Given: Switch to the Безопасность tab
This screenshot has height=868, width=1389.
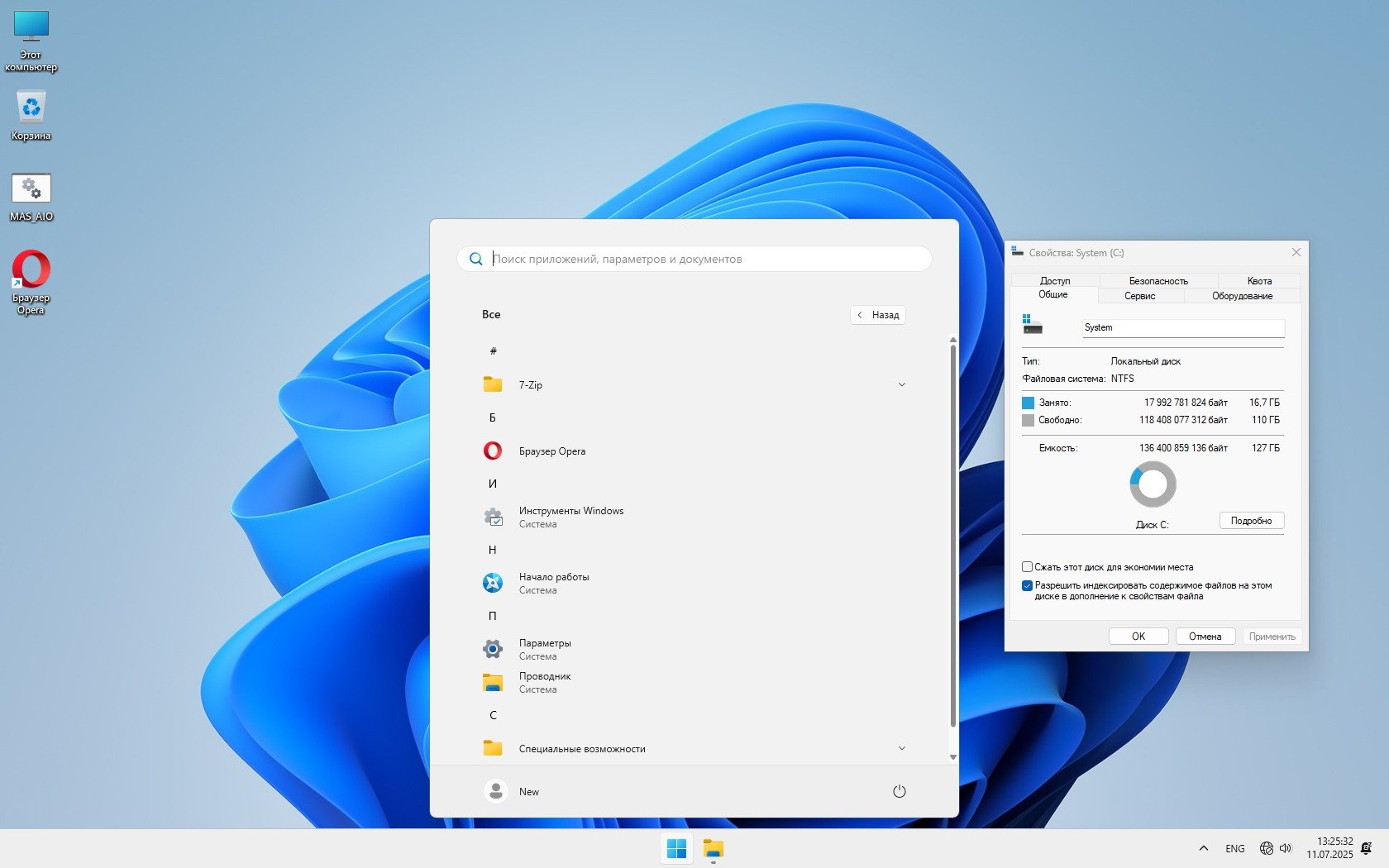Looking at the screenshot, I should (x=1157, y=281).
